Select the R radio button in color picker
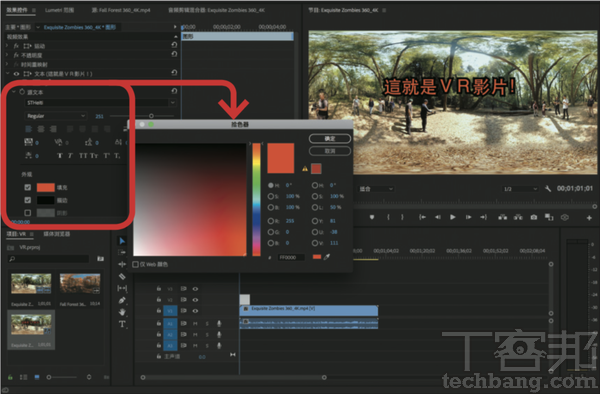 click(271, 221)
